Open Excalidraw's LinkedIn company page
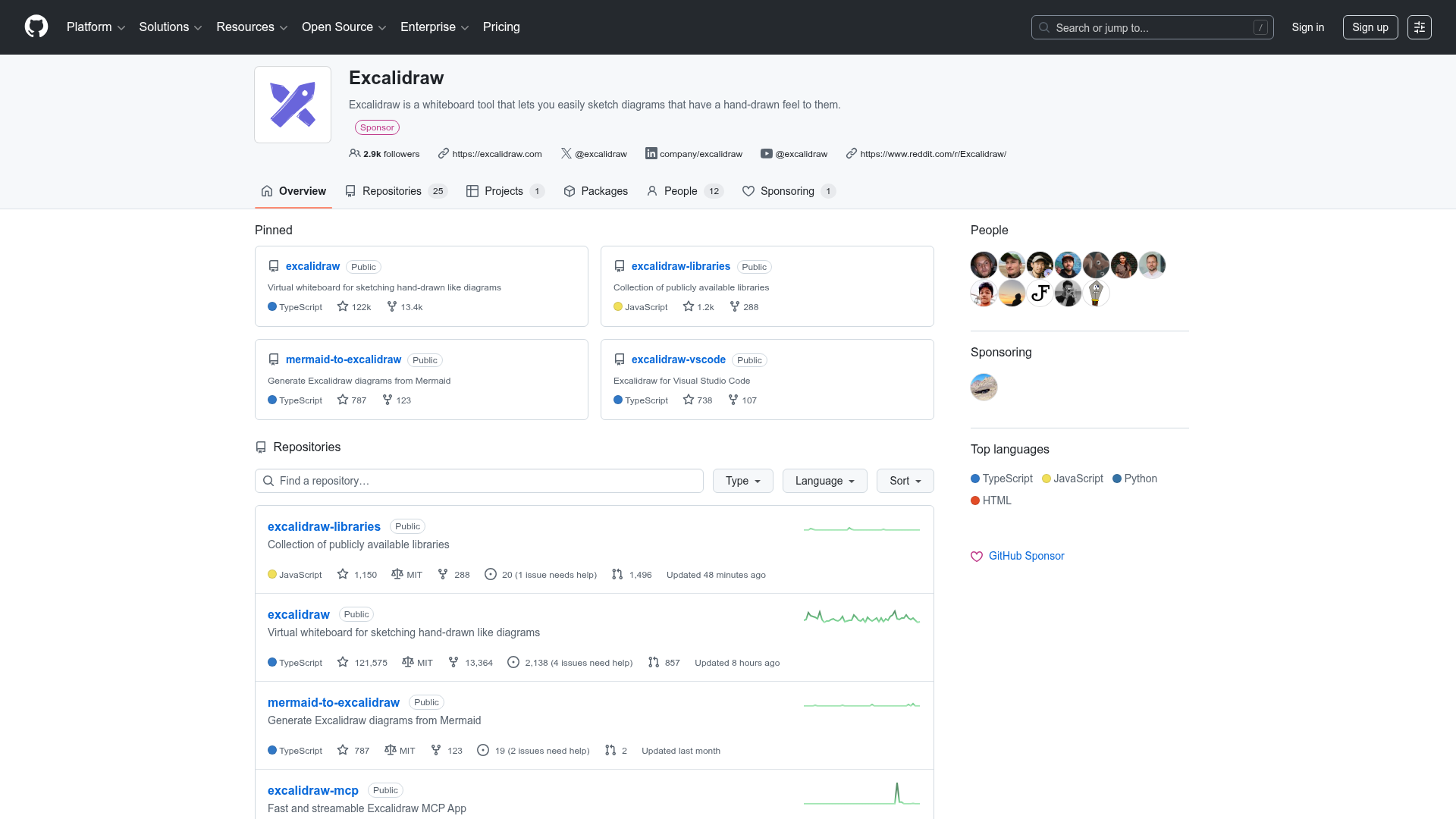This screenshot has height=819, width=1456. point(693,153)
